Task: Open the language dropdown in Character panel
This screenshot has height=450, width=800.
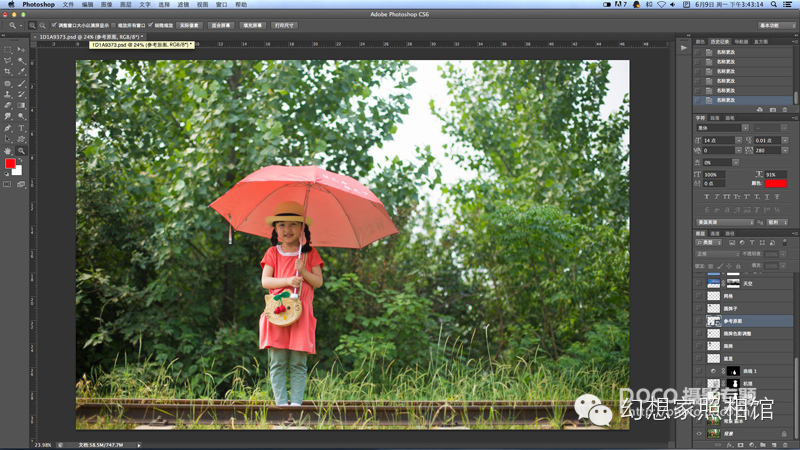Action: click(x=725, y=222)
